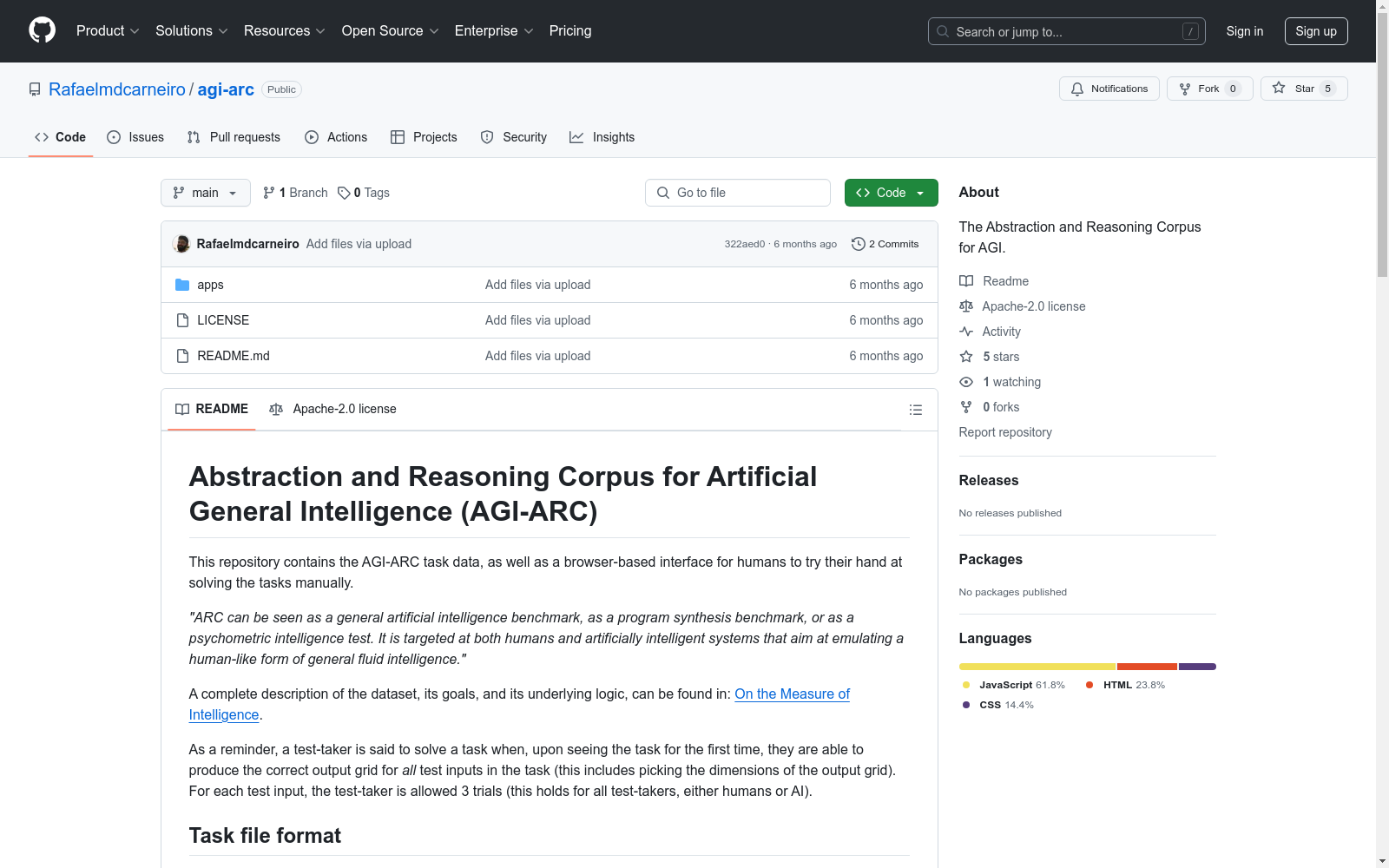
Task: Click the Notifications button
Action: (1109, 89)
